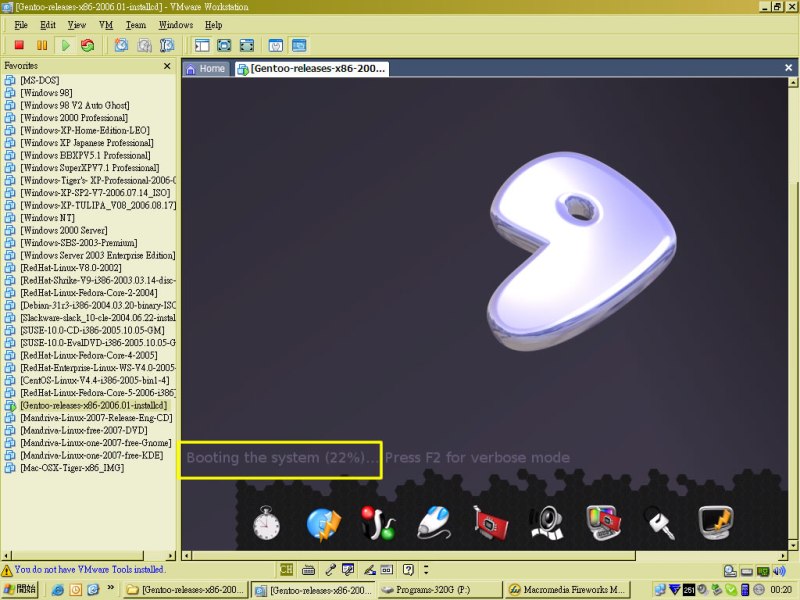
Task: Click the joystick icon on the boot splash
Action: (378, 523)
